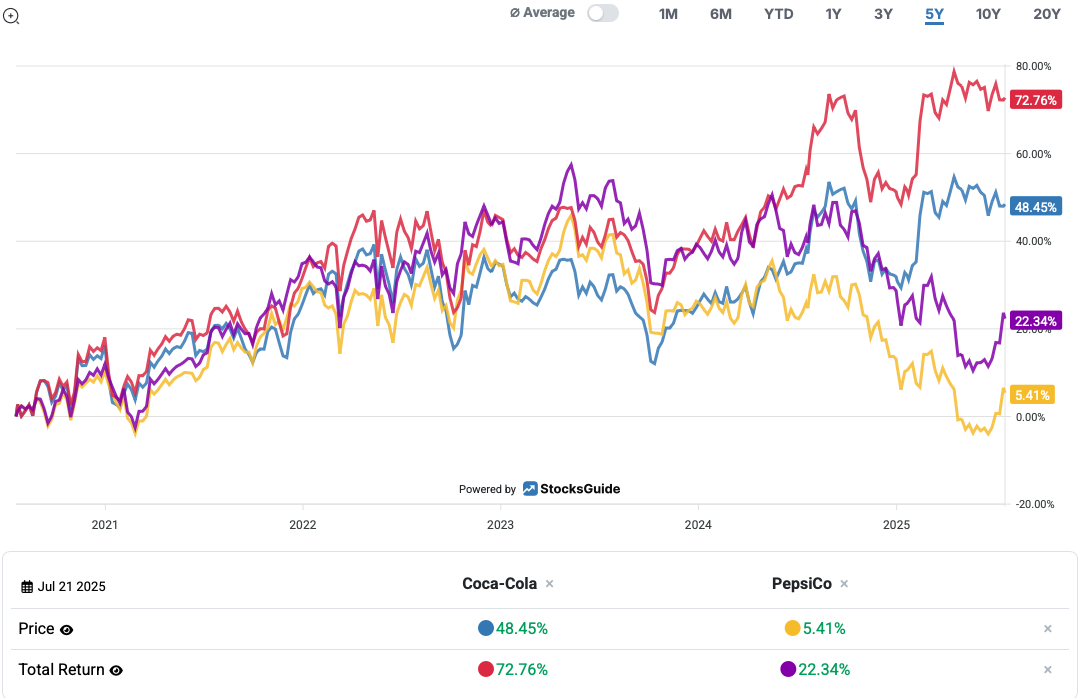Screen dimensions: 1085x698
Task: Click the Coca-Cola column header
Action: pos(500,584)
